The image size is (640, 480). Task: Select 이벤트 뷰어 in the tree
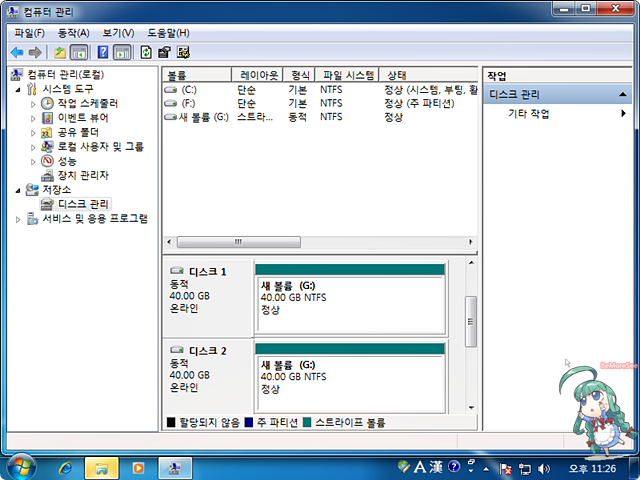coord(83,117)
